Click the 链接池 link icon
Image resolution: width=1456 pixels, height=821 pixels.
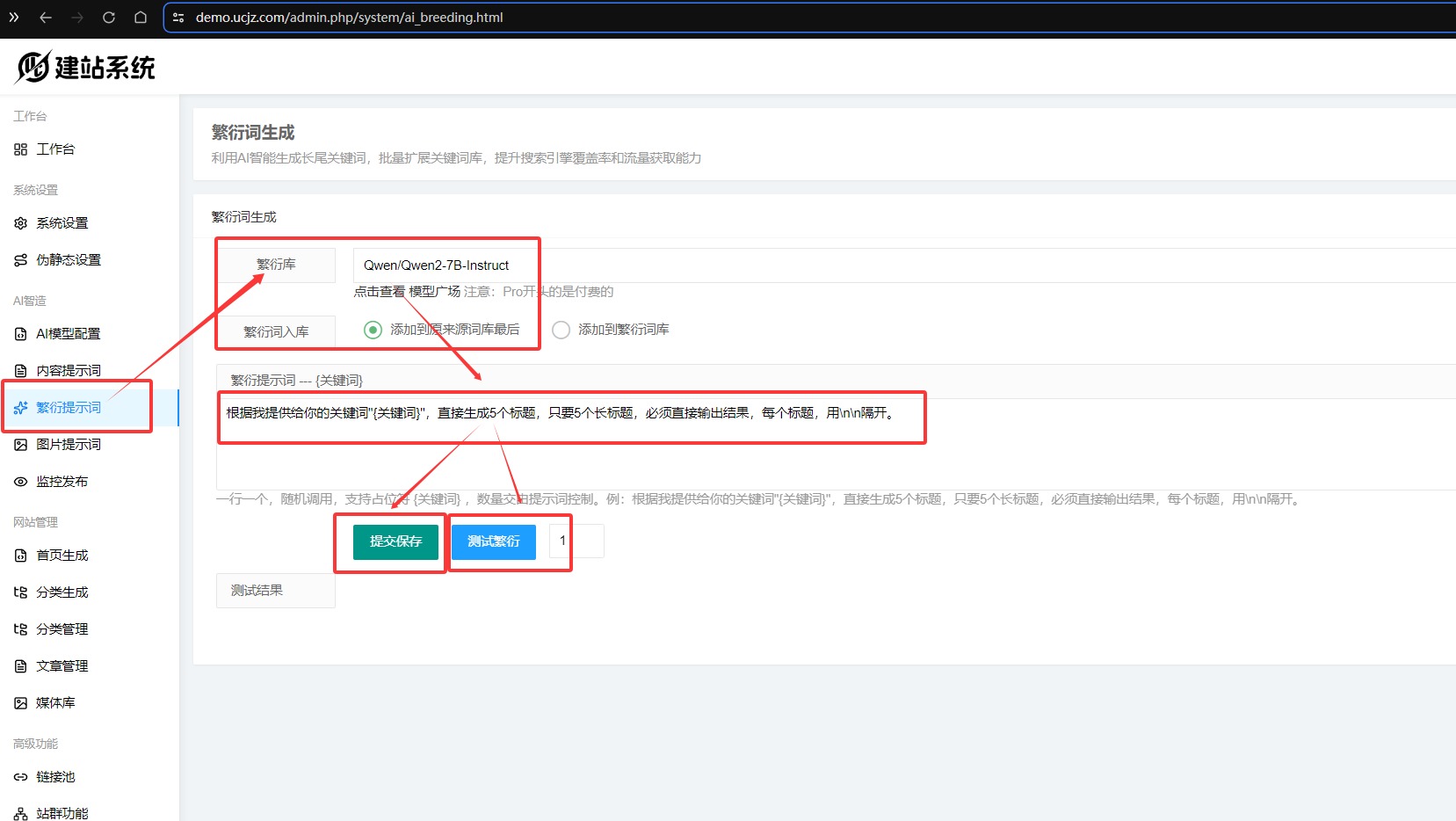[x=21, y=777]
